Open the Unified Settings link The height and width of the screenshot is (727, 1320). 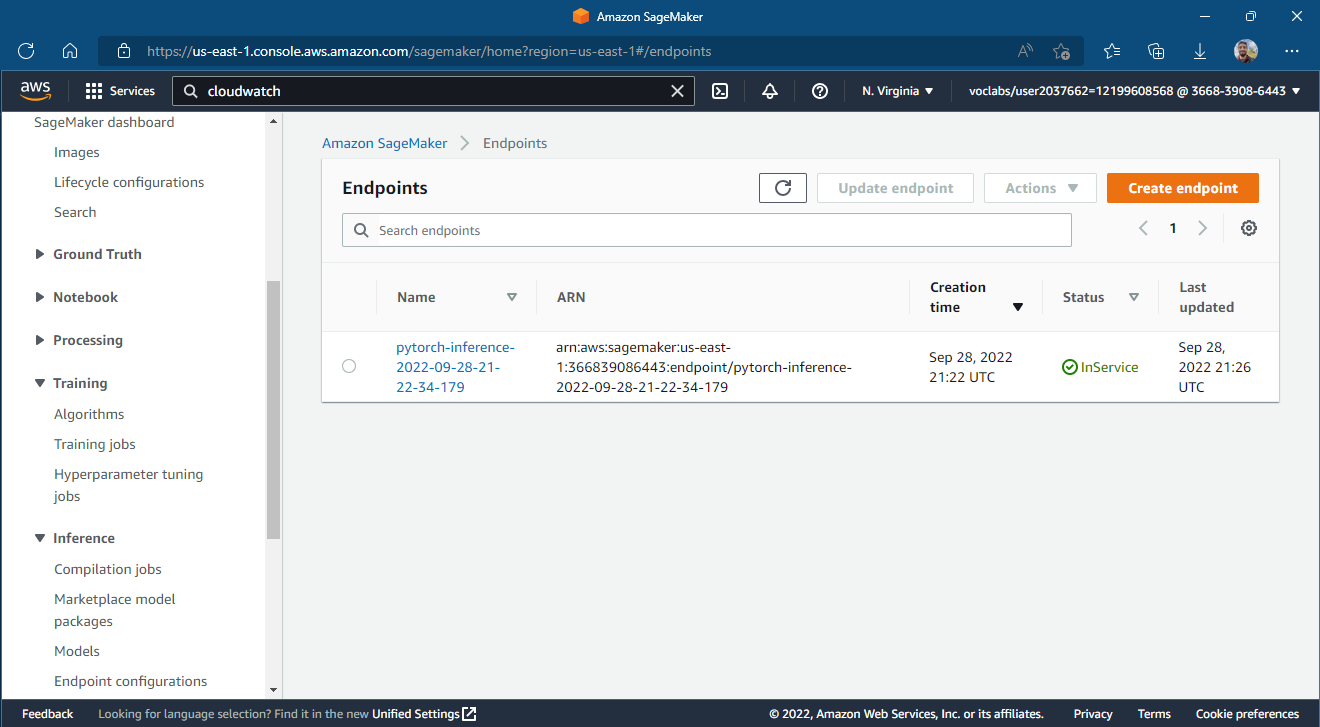[424, 714]
